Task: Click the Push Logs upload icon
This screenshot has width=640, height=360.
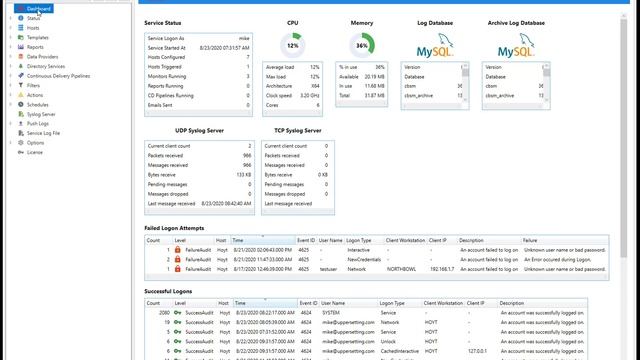Action: coord(21,123)
